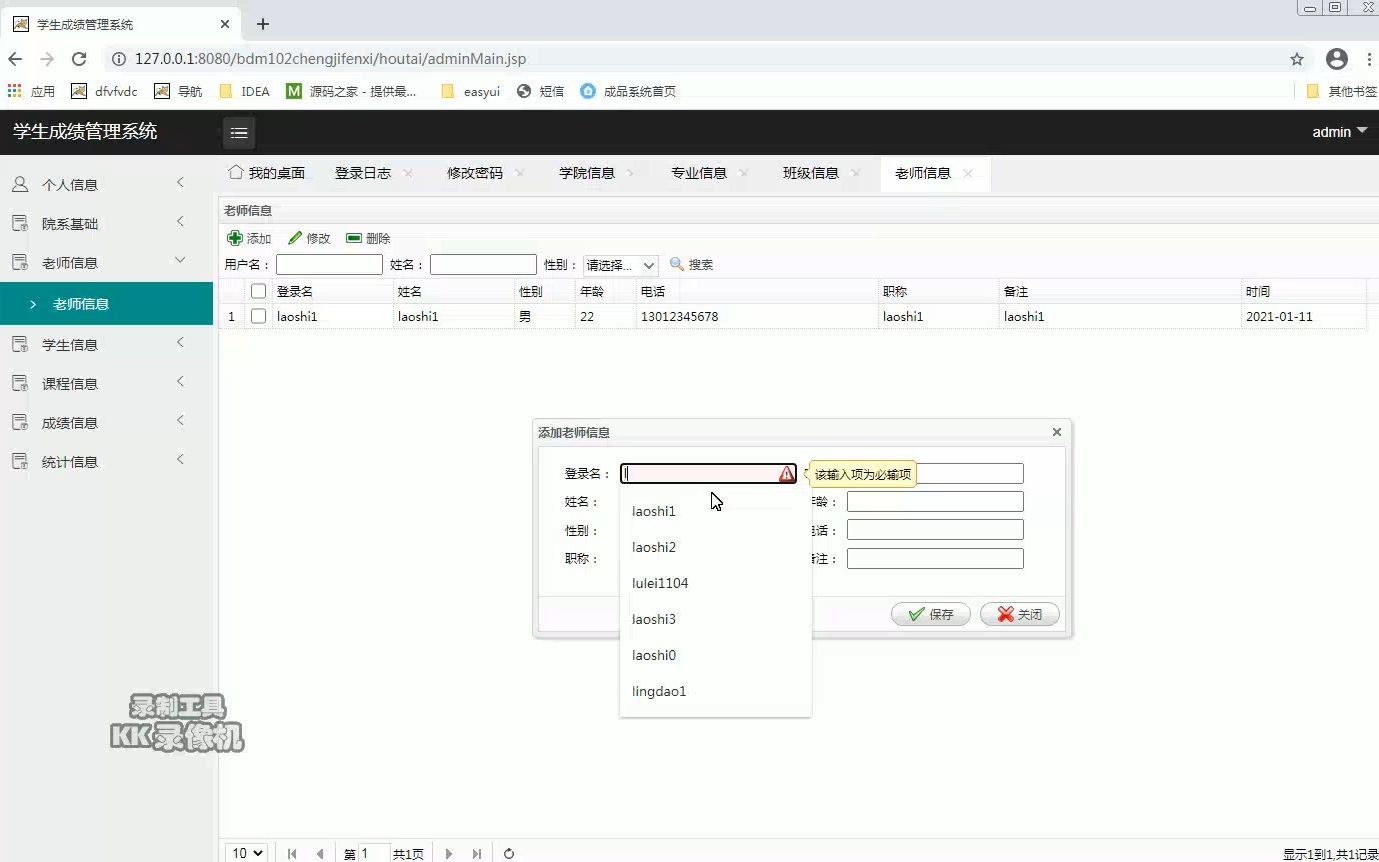Click the 应用 apps grid bookmark
This screenshot has height=862, width=1379.
pyautogui.click(x=31, y=91)
